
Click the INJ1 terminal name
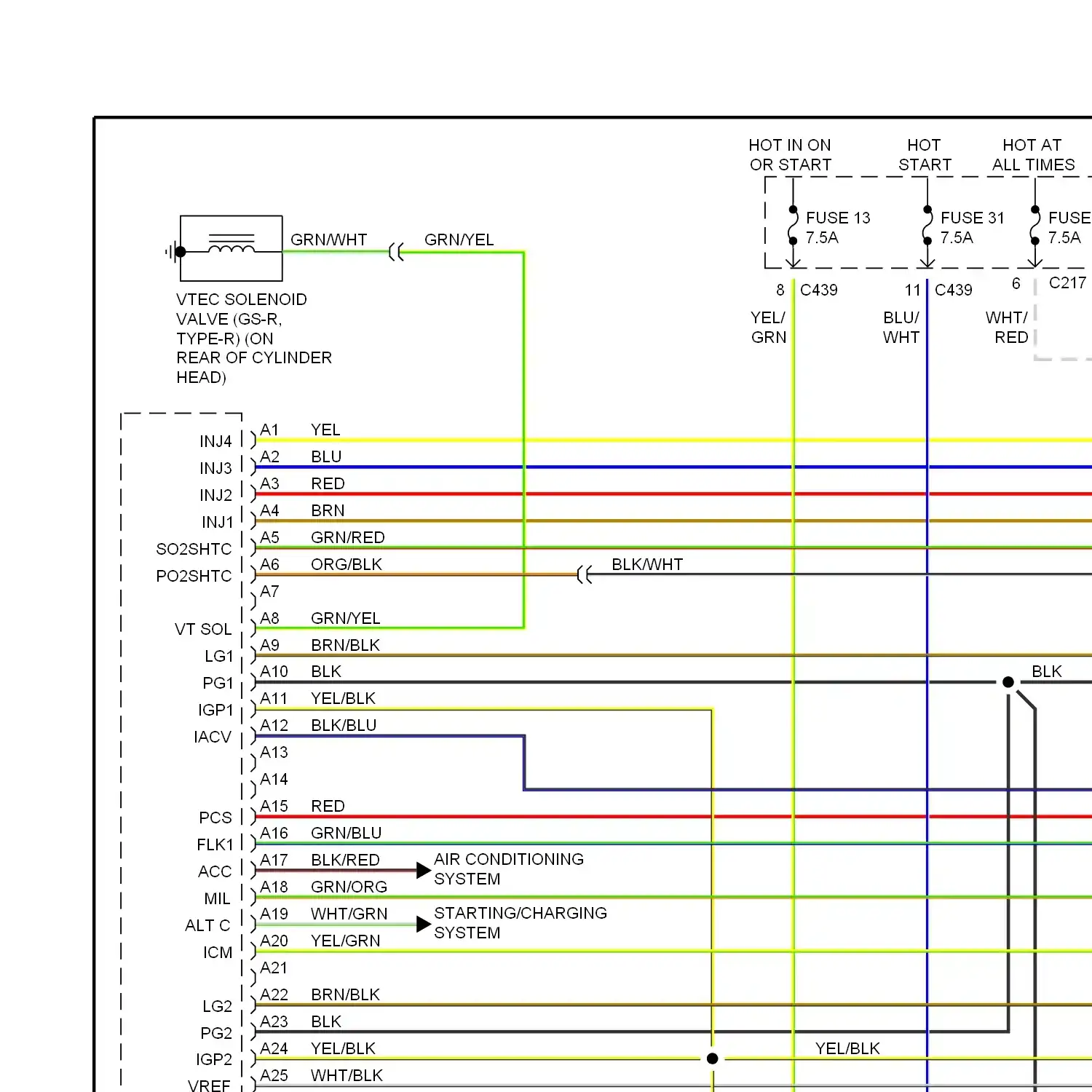tap(218, 522)
